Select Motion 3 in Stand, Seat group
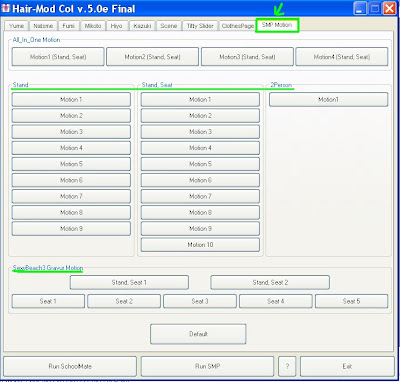The width and height of the screenshot is (400, 382). coord(200,132)
